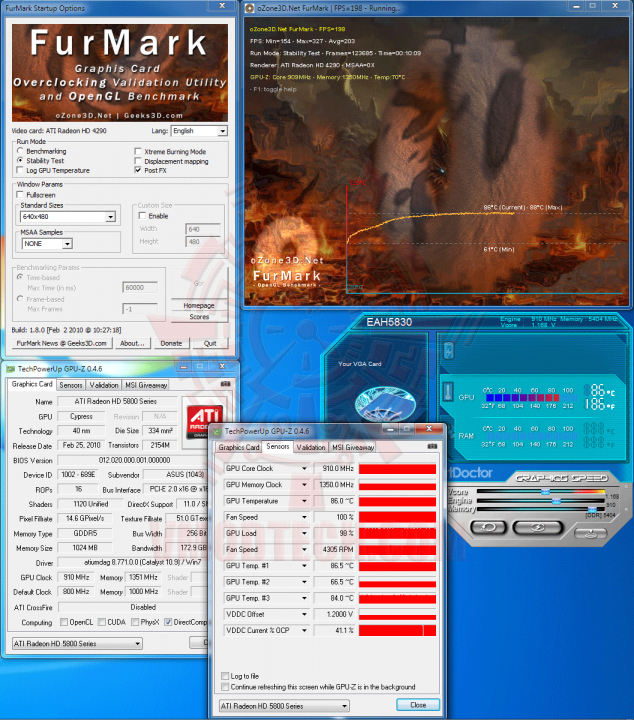Check Log to file in GPU-Z Sensors
The height and width of the screenshot is (720, 634).
tap(225, 676)
